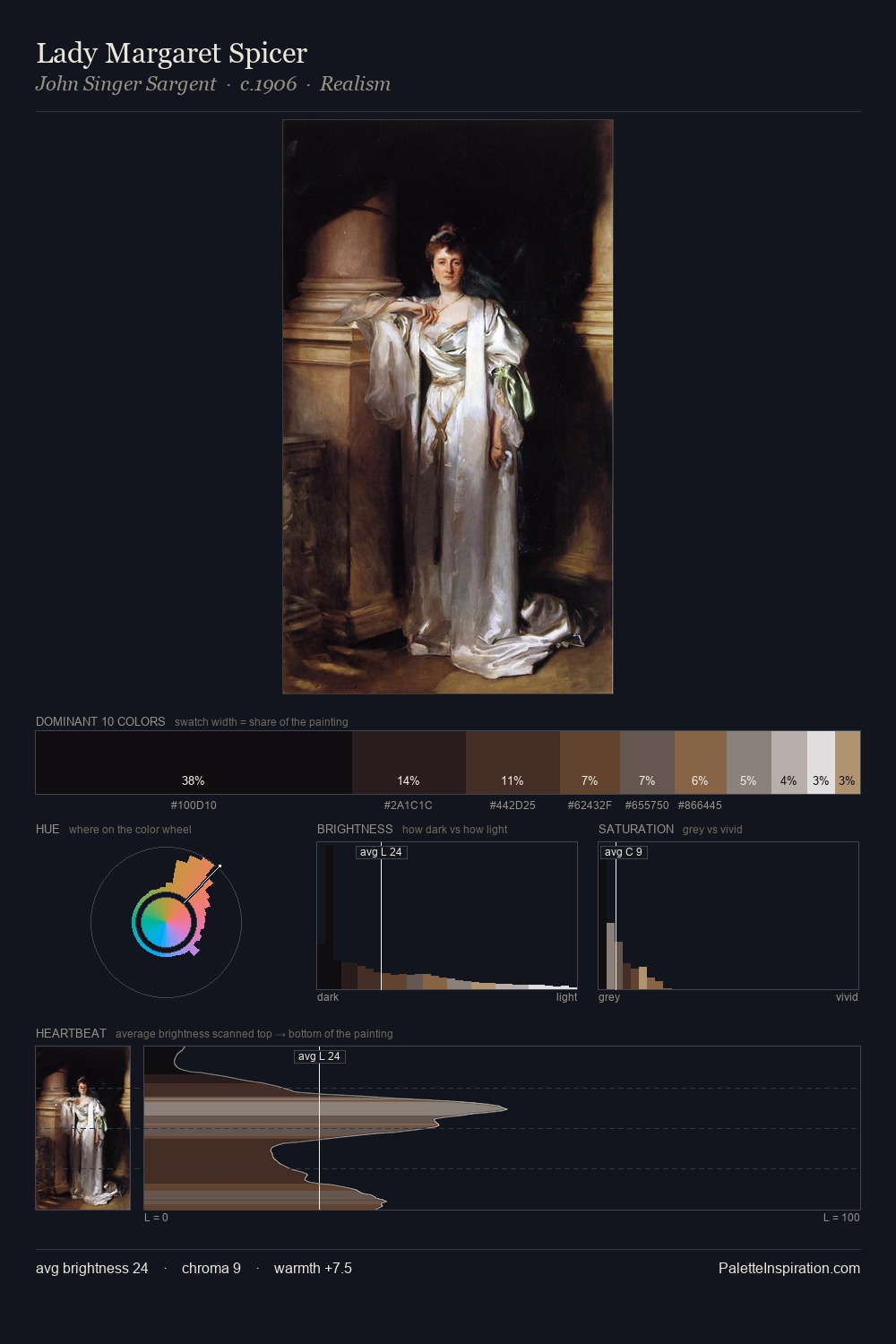
Task: Select the 4% light grey swatch
Action: (x=788, y=762)
